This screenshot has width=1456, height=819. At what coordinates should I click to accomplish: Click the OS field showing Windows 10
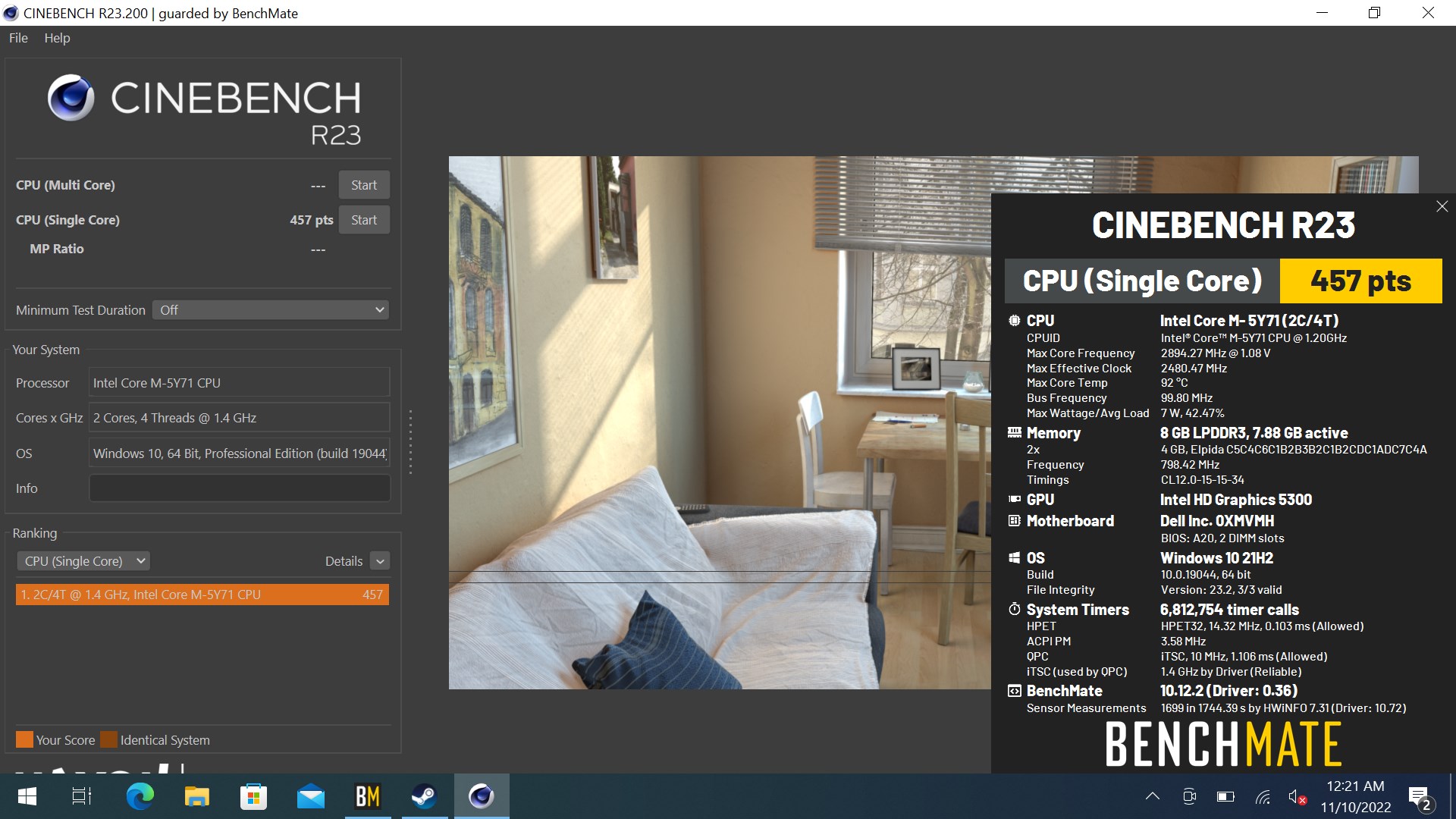click(240, 453)
